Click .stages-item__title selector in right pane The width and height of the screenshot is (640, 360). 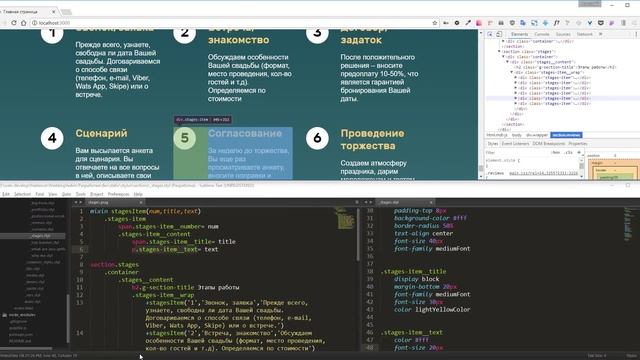(x=413, y=271)
